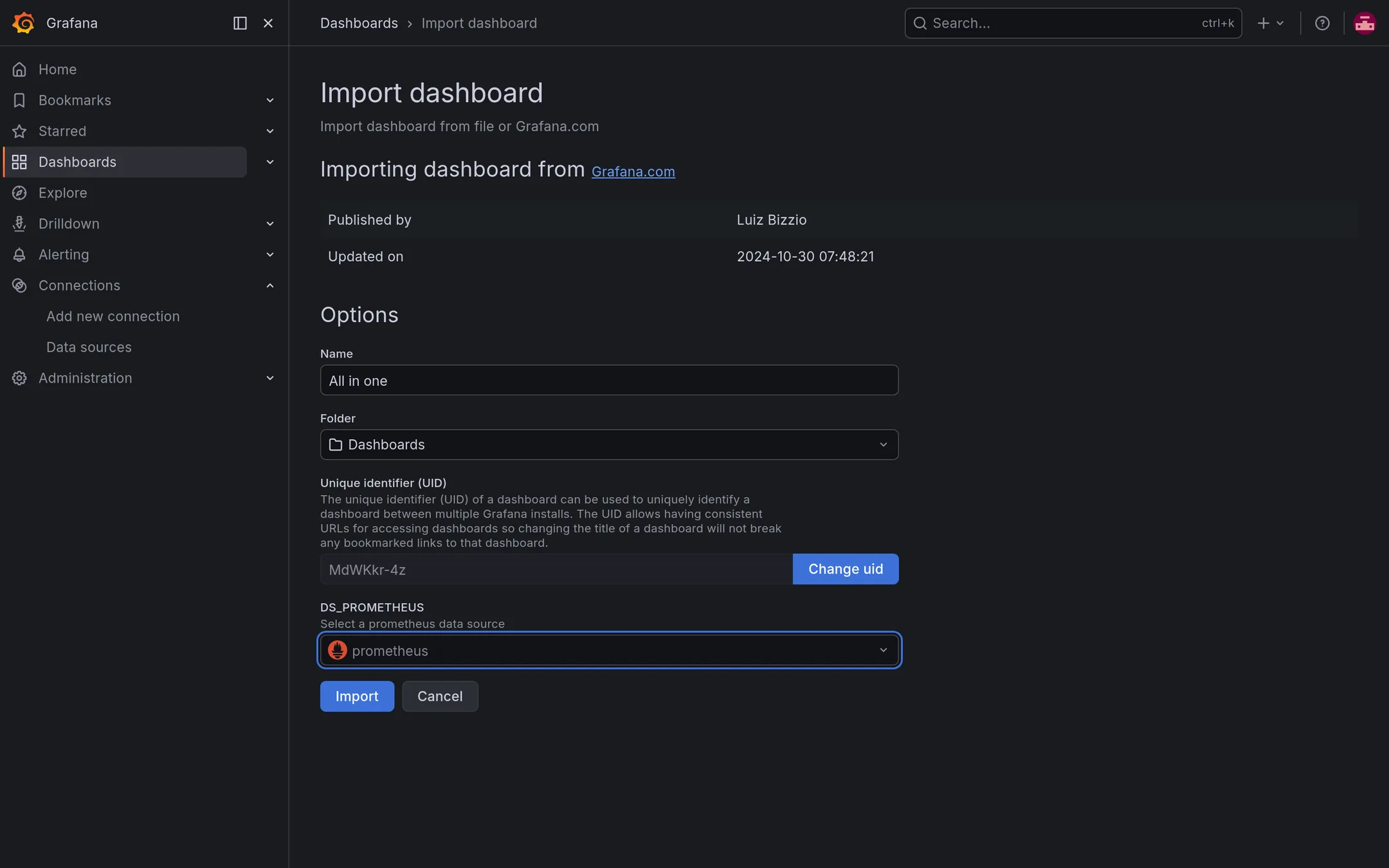Click the Import dashboard breadcrumb
This screenshot has height=868, width=1389.
(x=479, y=23)
